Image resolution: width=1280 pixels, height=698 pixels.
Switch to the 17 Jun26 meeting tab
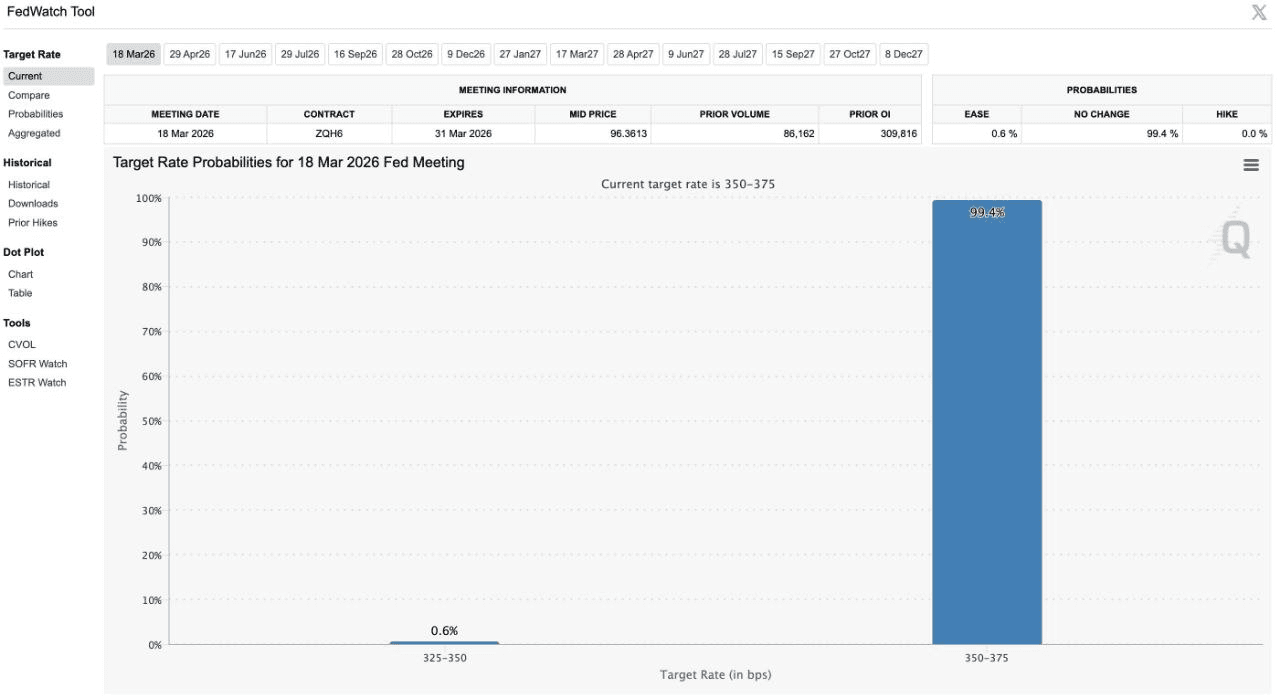point(245,54)
